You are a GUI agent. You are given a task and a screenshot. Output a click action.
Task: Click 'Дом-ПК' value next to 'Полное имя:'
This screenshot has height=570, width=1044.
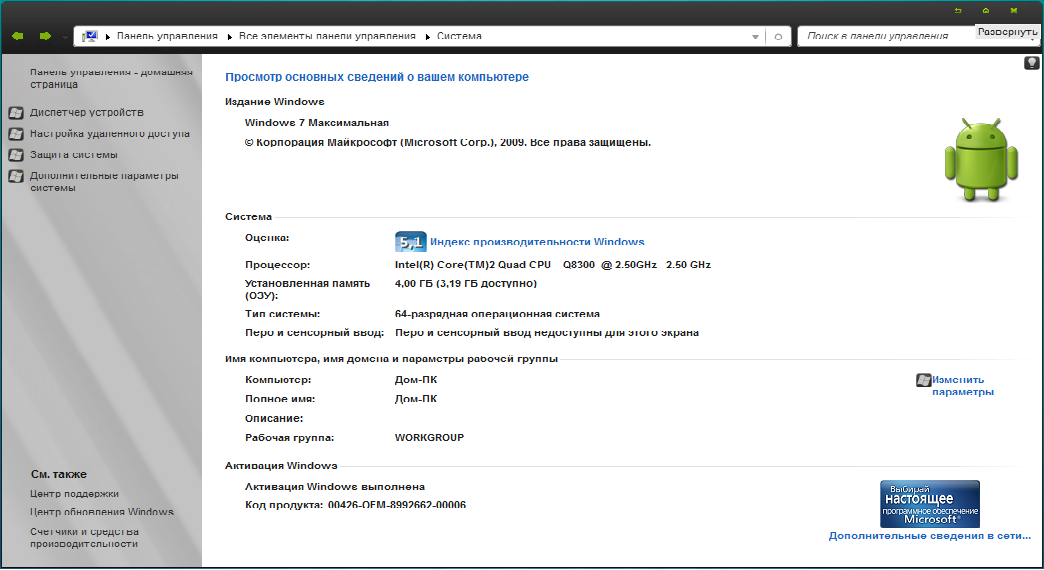click(416, 400)
